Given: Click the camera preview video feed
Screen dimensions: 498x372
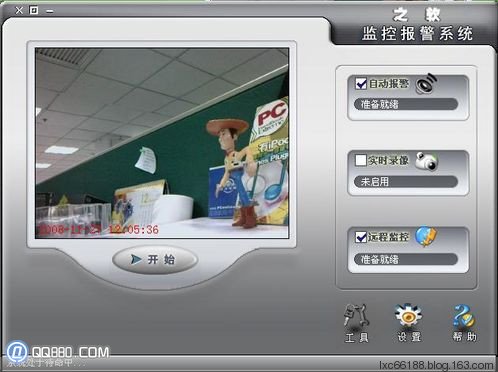Looking at the screenshot, I should coord(162,143).
